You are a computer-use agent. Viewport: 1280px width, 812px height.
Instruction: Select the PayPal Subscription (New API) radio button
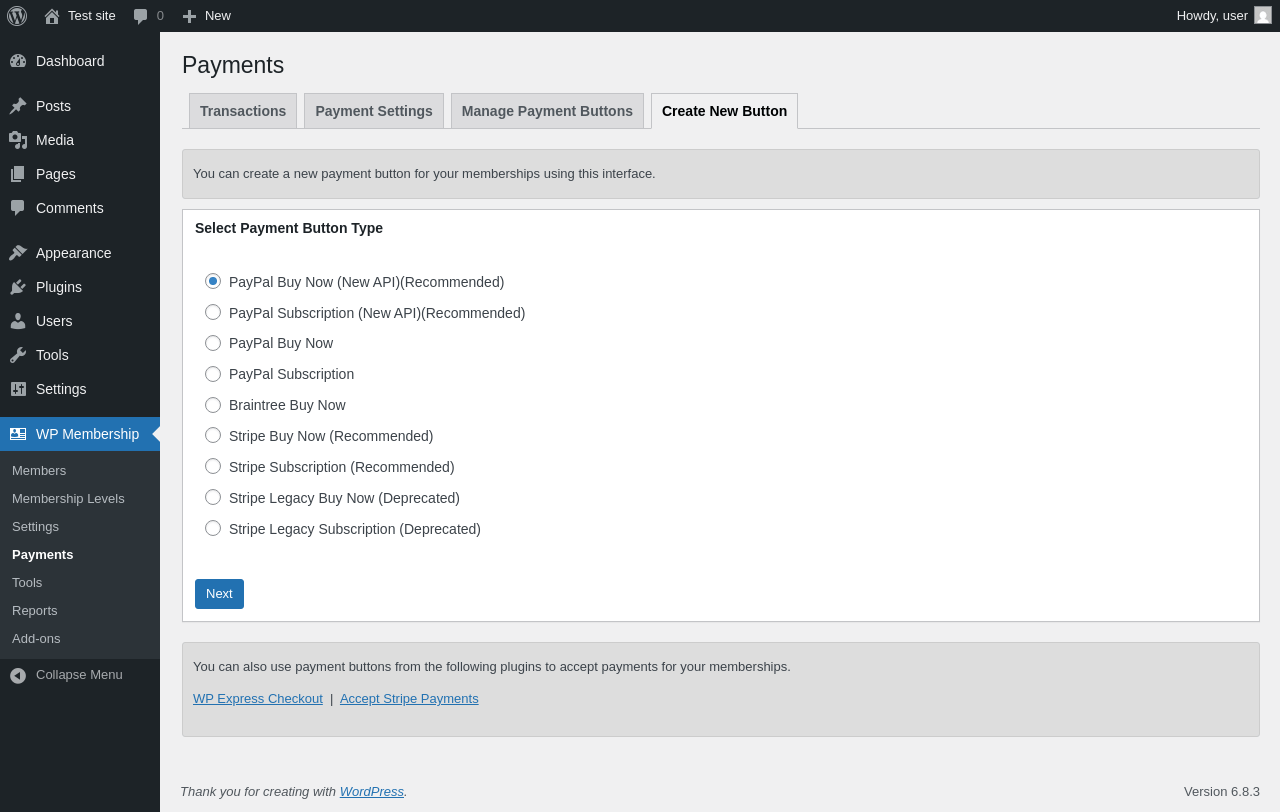tap(213, 312)
